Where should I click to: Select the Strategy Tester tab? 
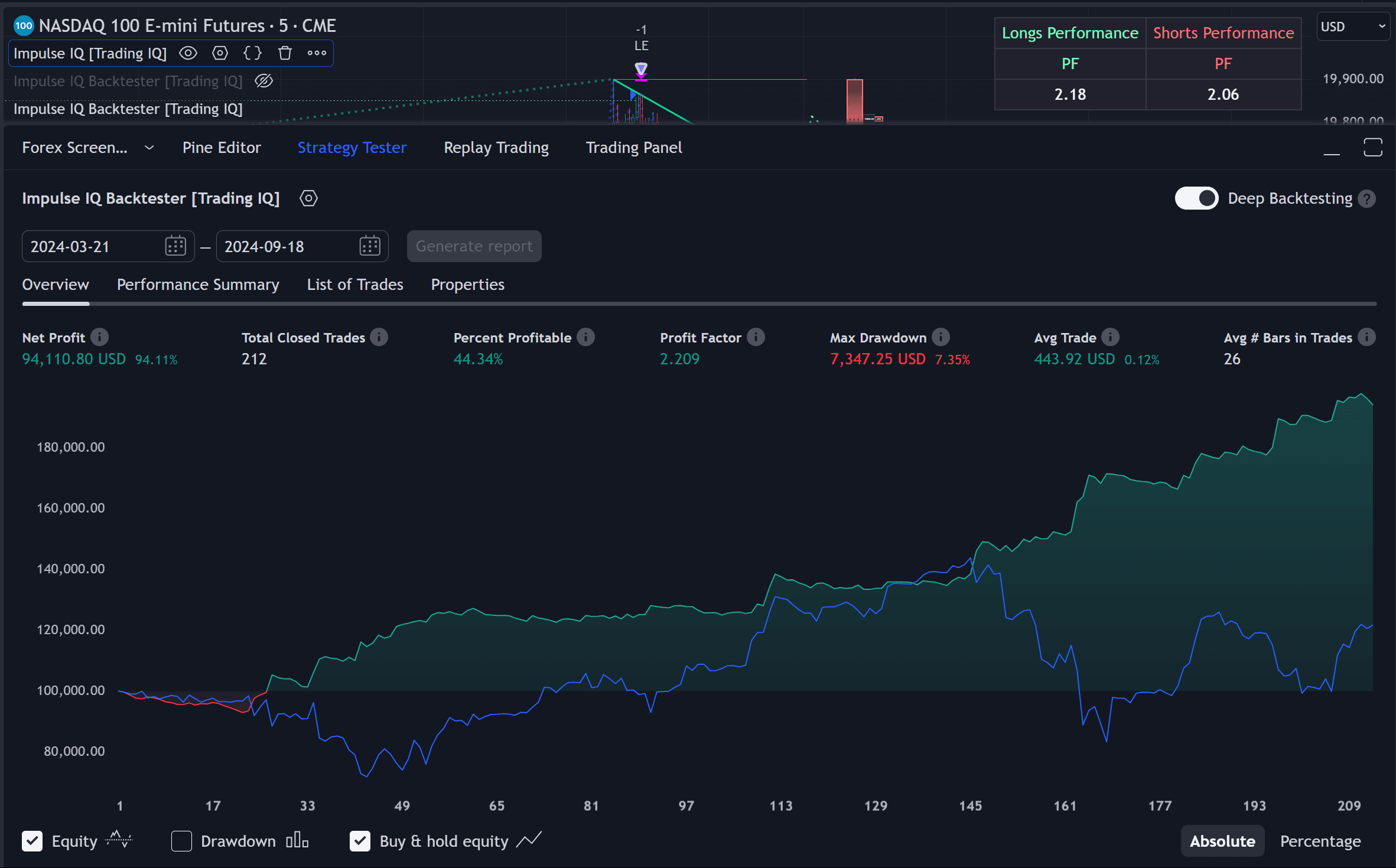352,148
